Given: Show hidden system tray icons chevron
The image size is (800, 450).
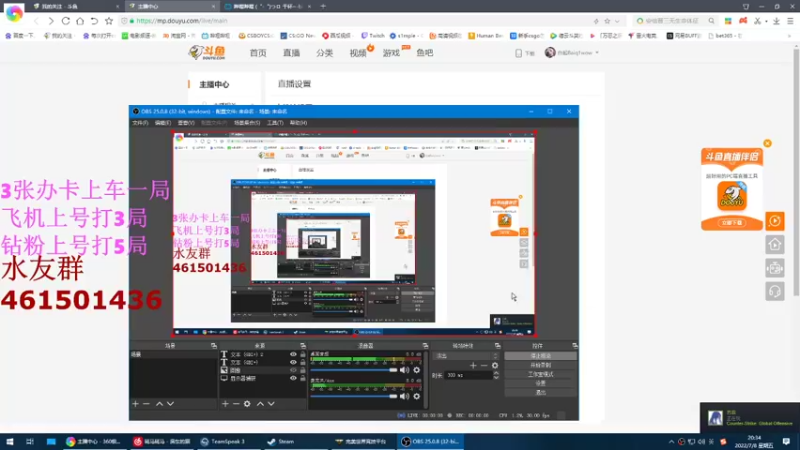Looking at the screenshot, I should pyautogui.click(x=671, y=442).
